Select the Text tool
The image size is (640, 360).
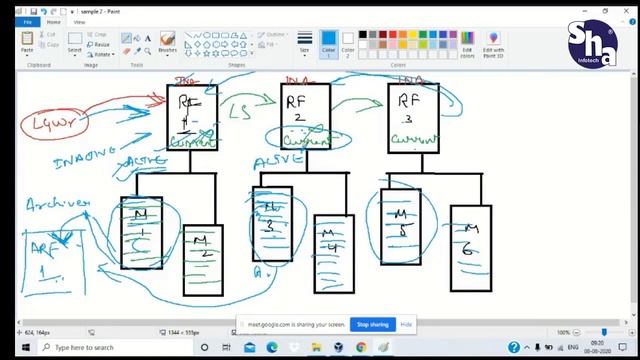point(148,38)
